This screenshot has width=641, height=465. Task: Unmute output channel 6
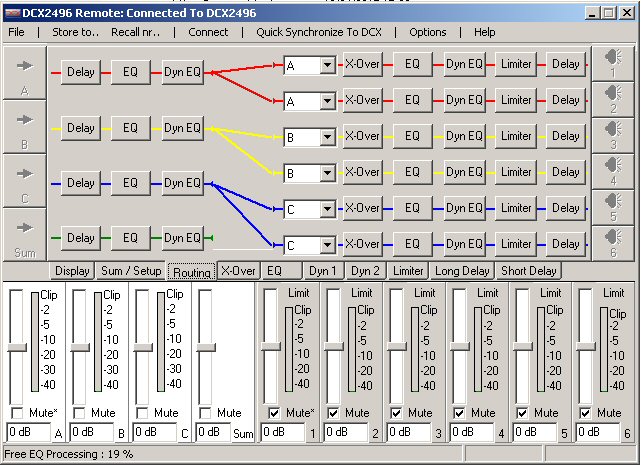click(x=585, y=413)
